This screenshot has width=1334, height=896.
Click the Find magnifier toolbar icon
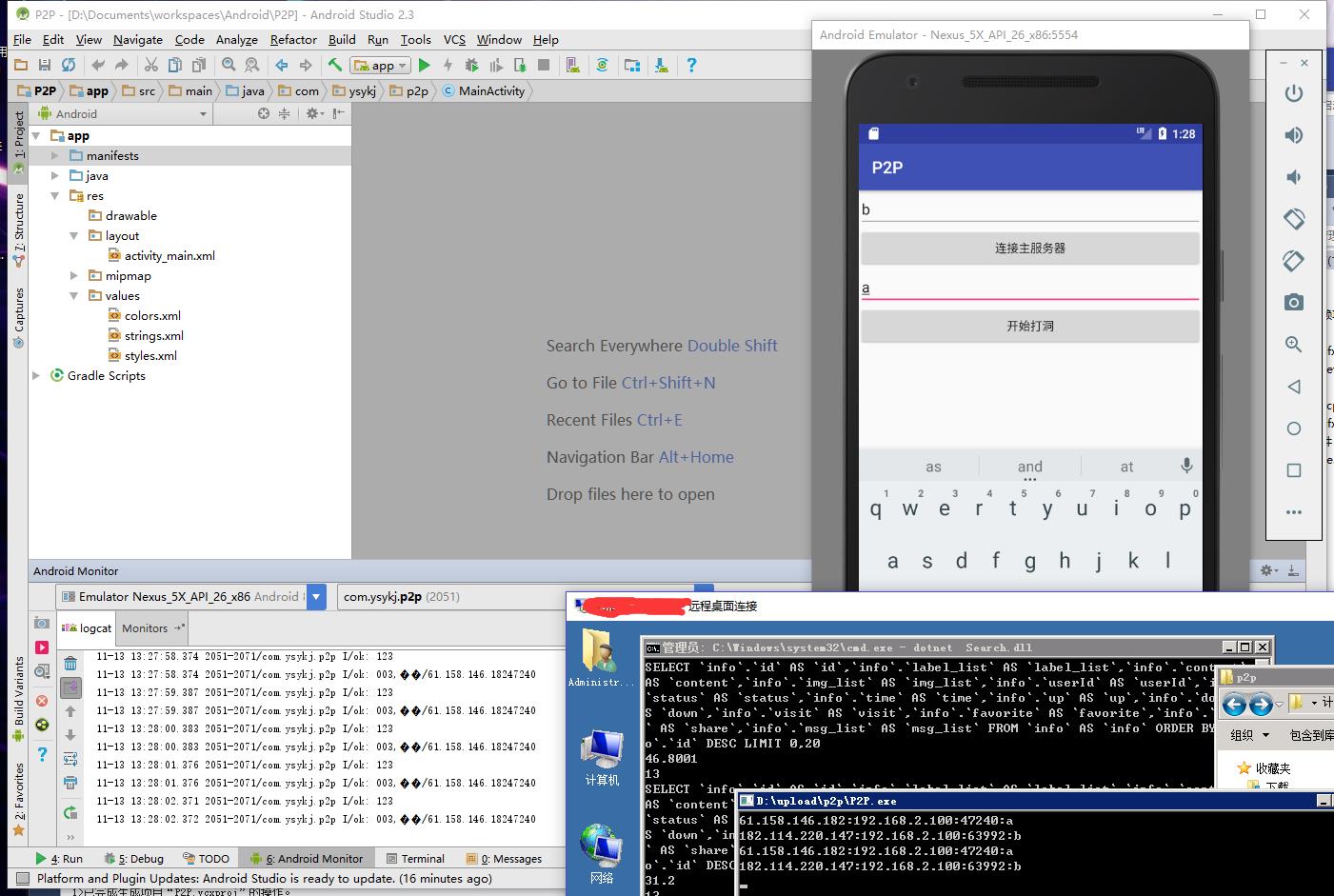[x=229, y=65]
